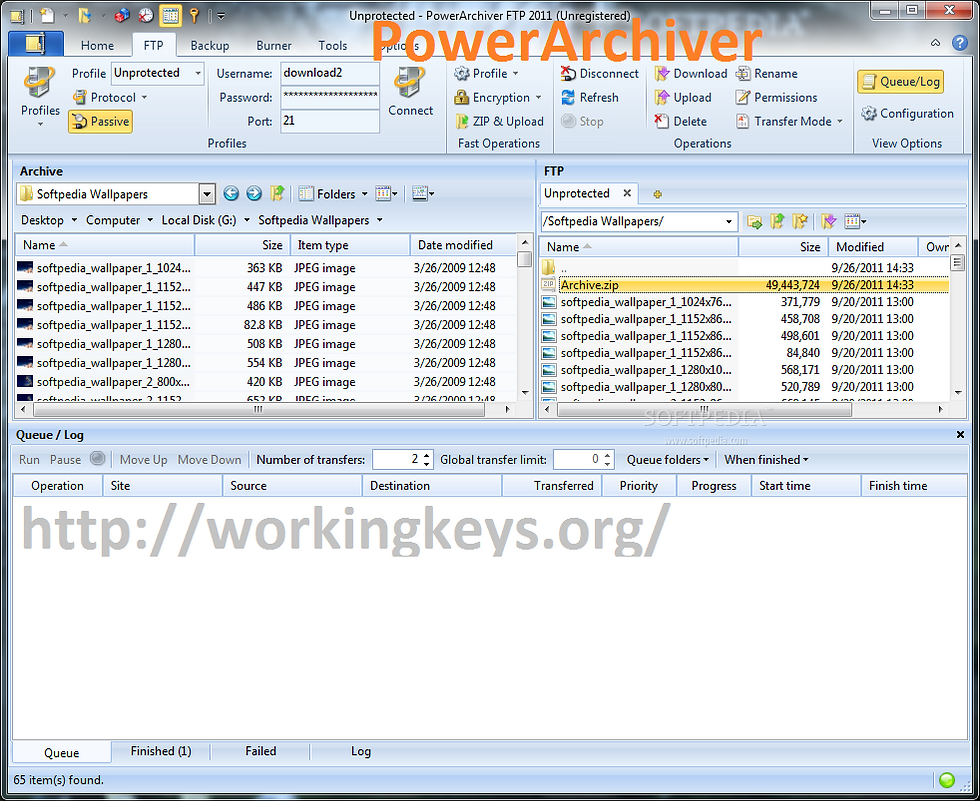980x801 pixels.
Task: Close the Queue / Log panel
Action: (x=961, y=434)
